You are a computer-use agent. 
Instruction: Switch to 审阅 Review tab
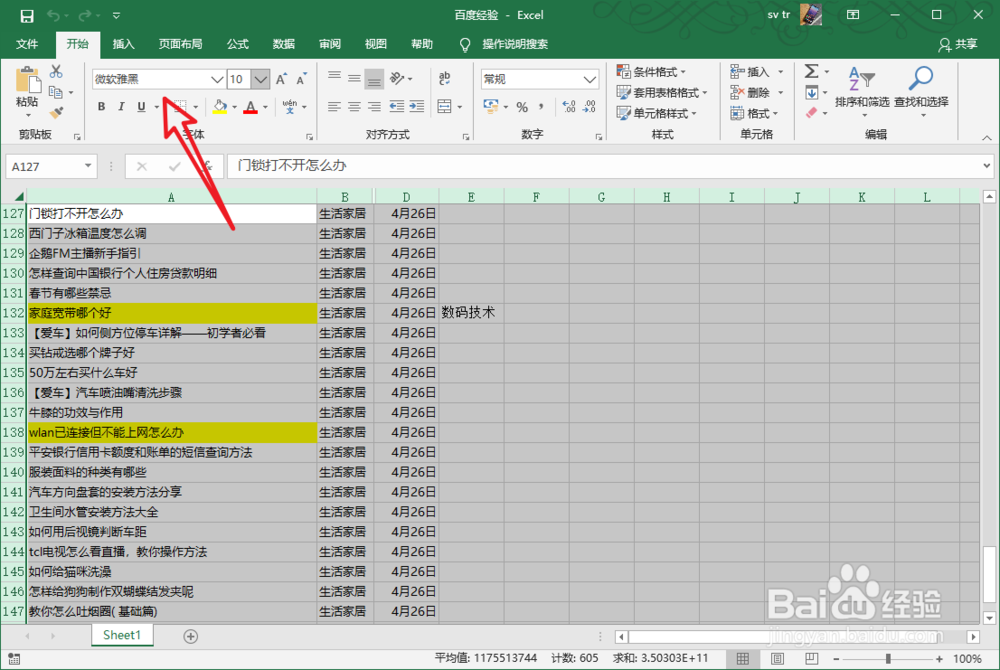[x=330, y=44]
